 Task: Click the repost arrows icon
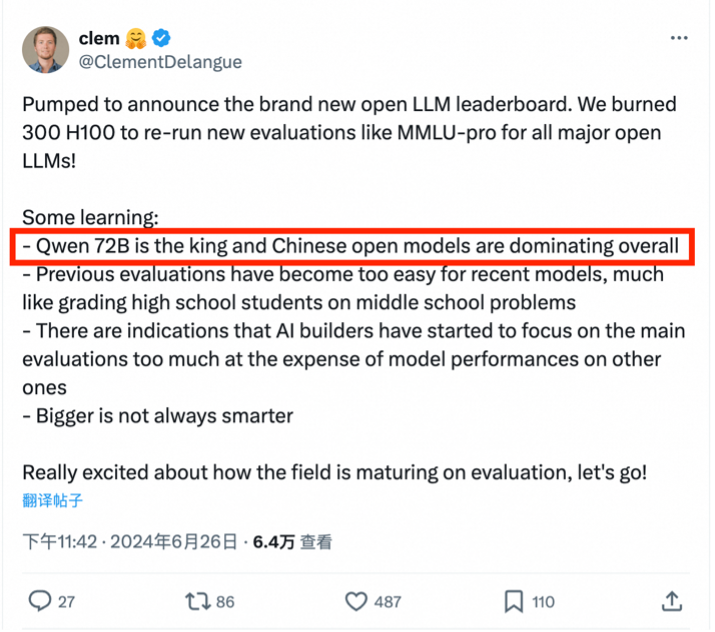click(197, 600)
